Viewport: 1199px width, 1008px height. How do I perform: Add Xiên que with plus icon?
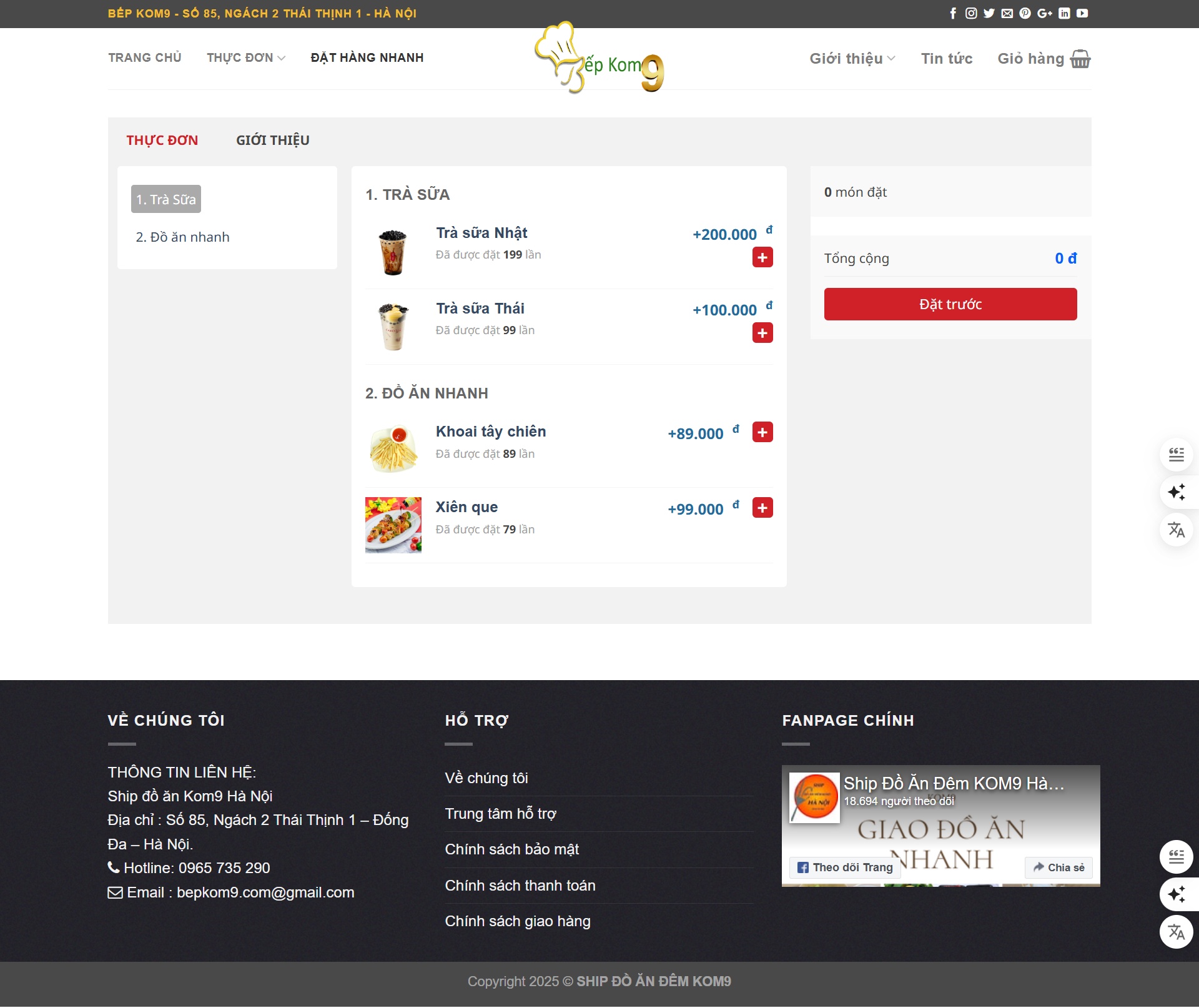762,508
